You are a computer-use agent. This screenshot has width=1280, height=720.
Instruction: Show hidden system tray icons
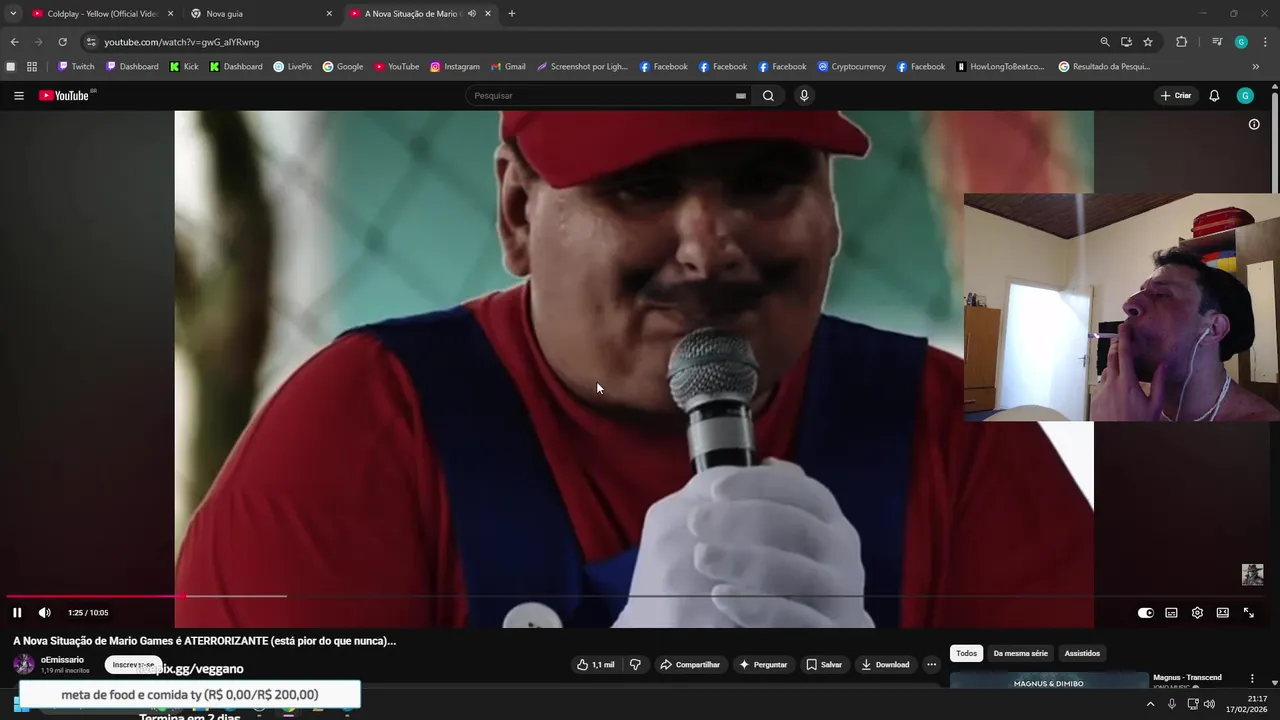(1150, 704)
